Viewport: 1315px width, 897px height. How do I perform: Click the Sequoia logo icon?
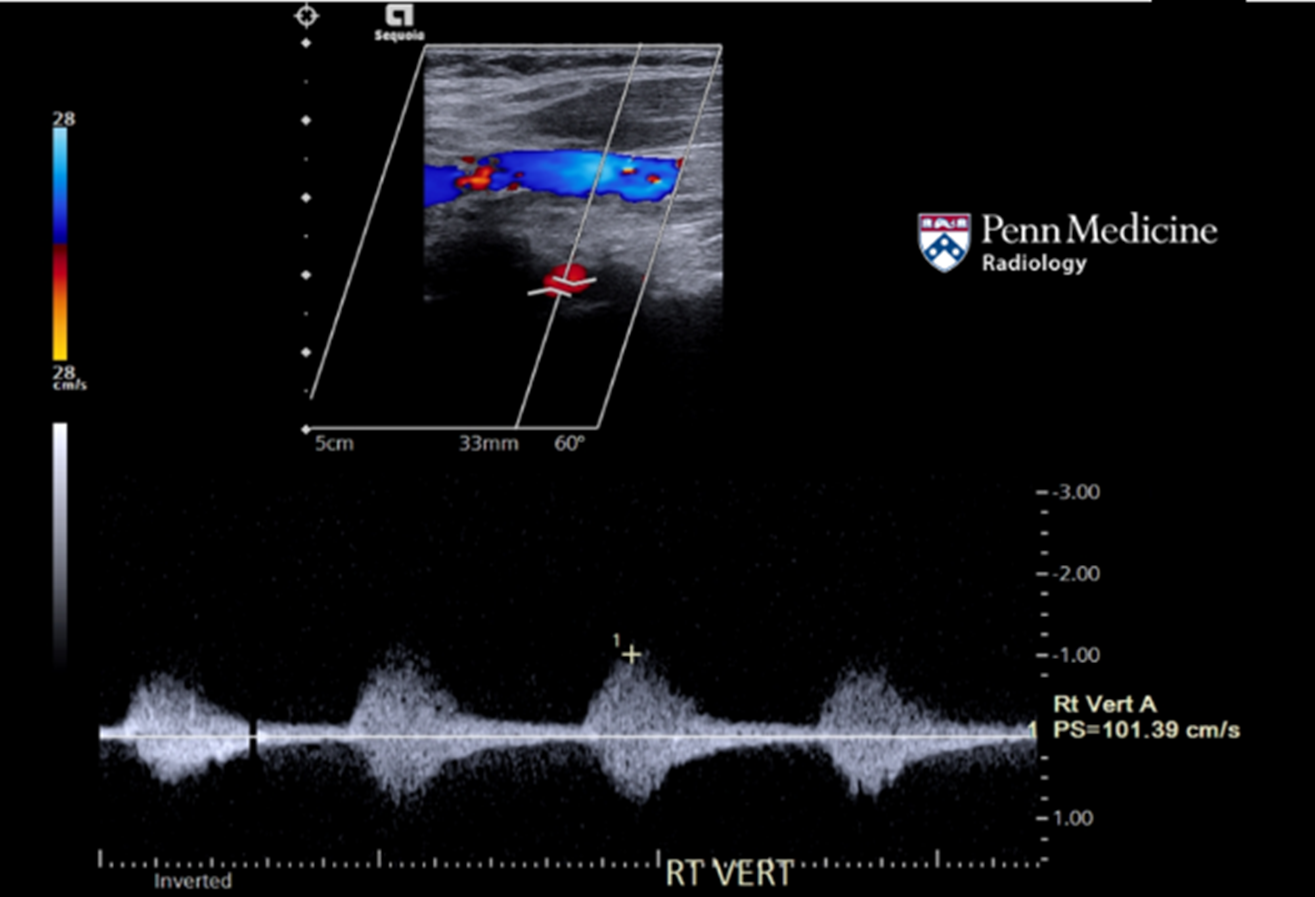click(x=400, y=17)
